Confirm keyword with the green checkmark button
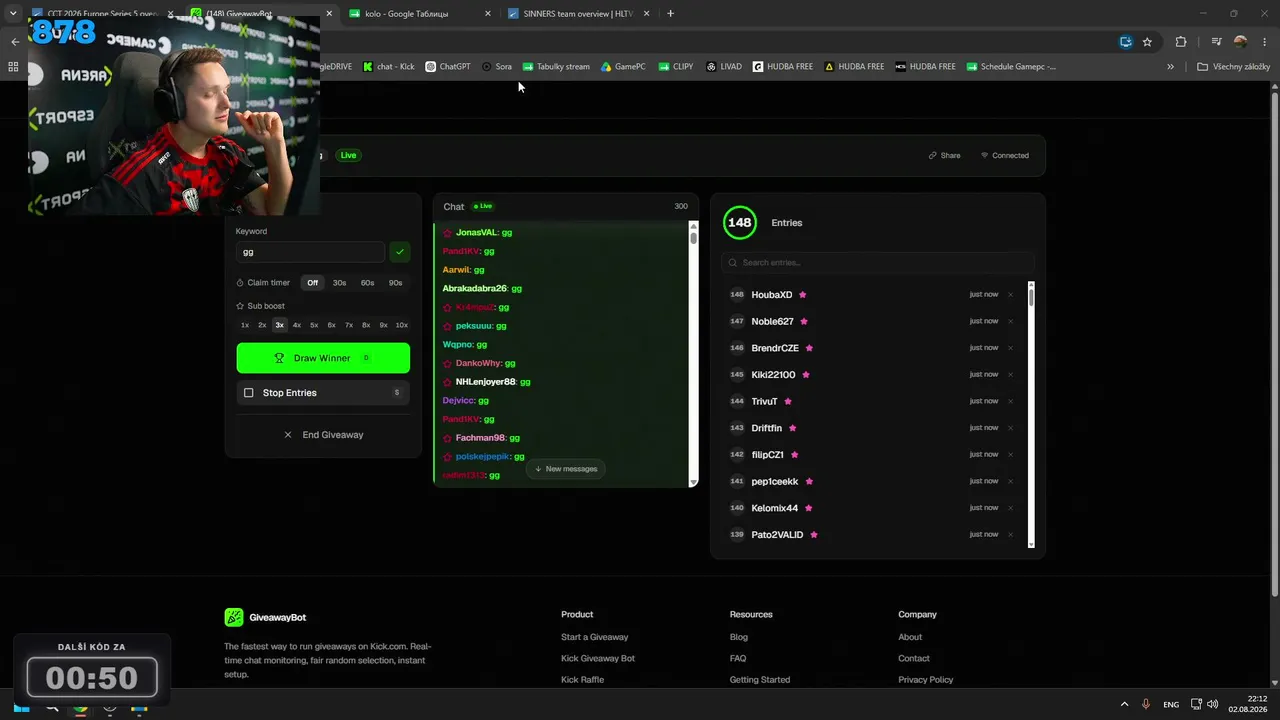Screen dimensions: 1280x720 (400, 252)
